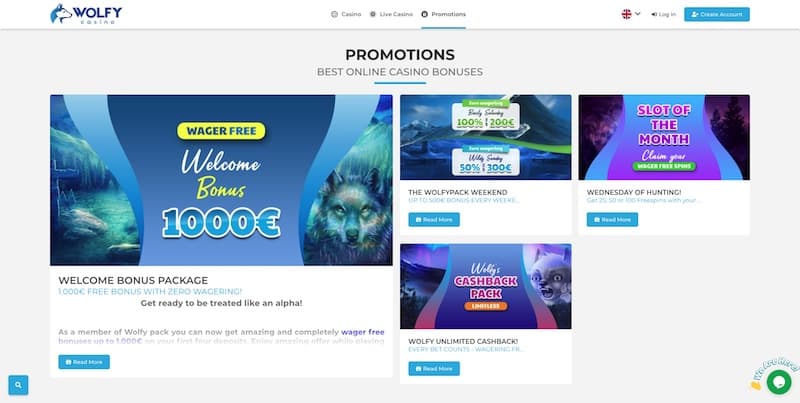Click the Create Account button

[717, 14]
